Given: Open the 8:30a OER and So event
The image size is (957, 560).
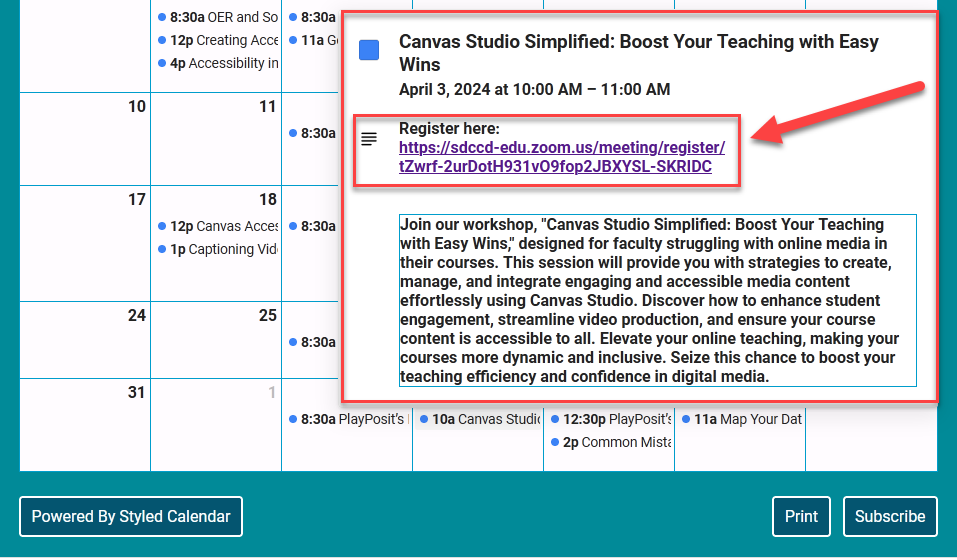Looking at the screenshot, I should click(x=218, y=17).
